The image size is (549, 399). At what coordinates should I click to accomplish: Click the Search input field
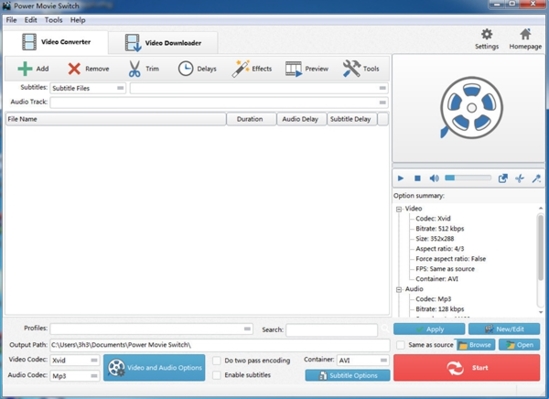click(x=332, y=330)
